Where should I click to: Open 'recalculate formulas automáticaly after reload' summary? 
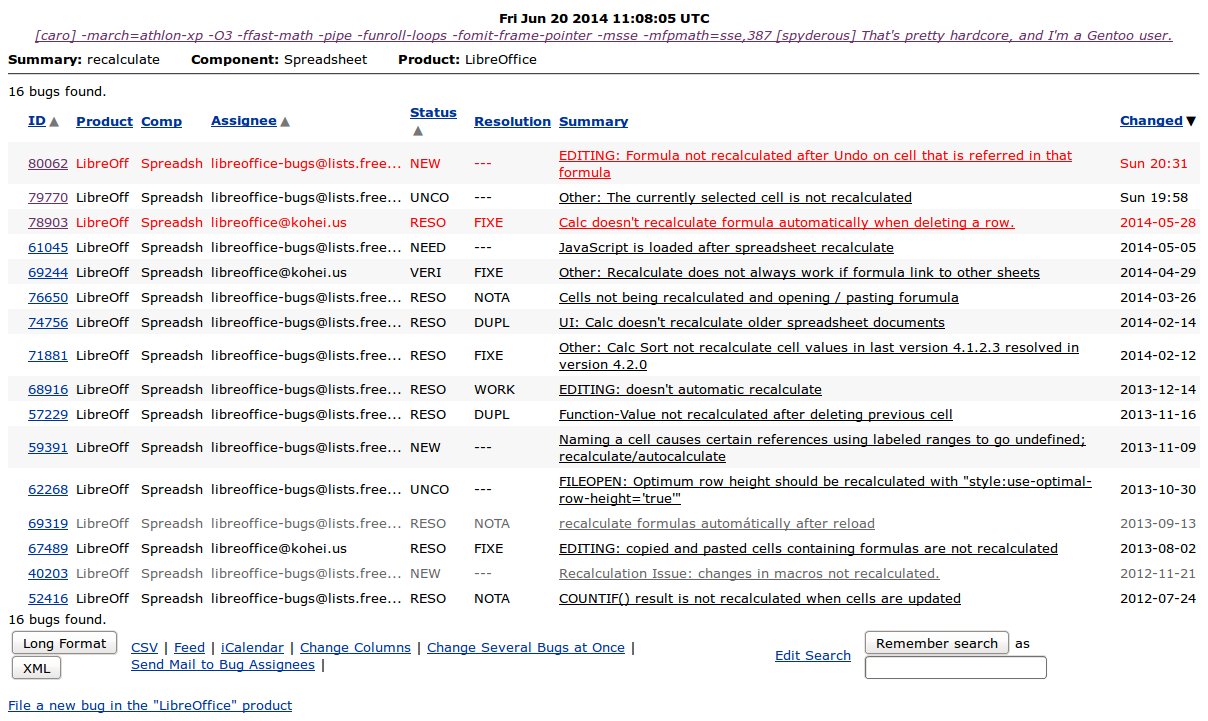click(717, 523)
